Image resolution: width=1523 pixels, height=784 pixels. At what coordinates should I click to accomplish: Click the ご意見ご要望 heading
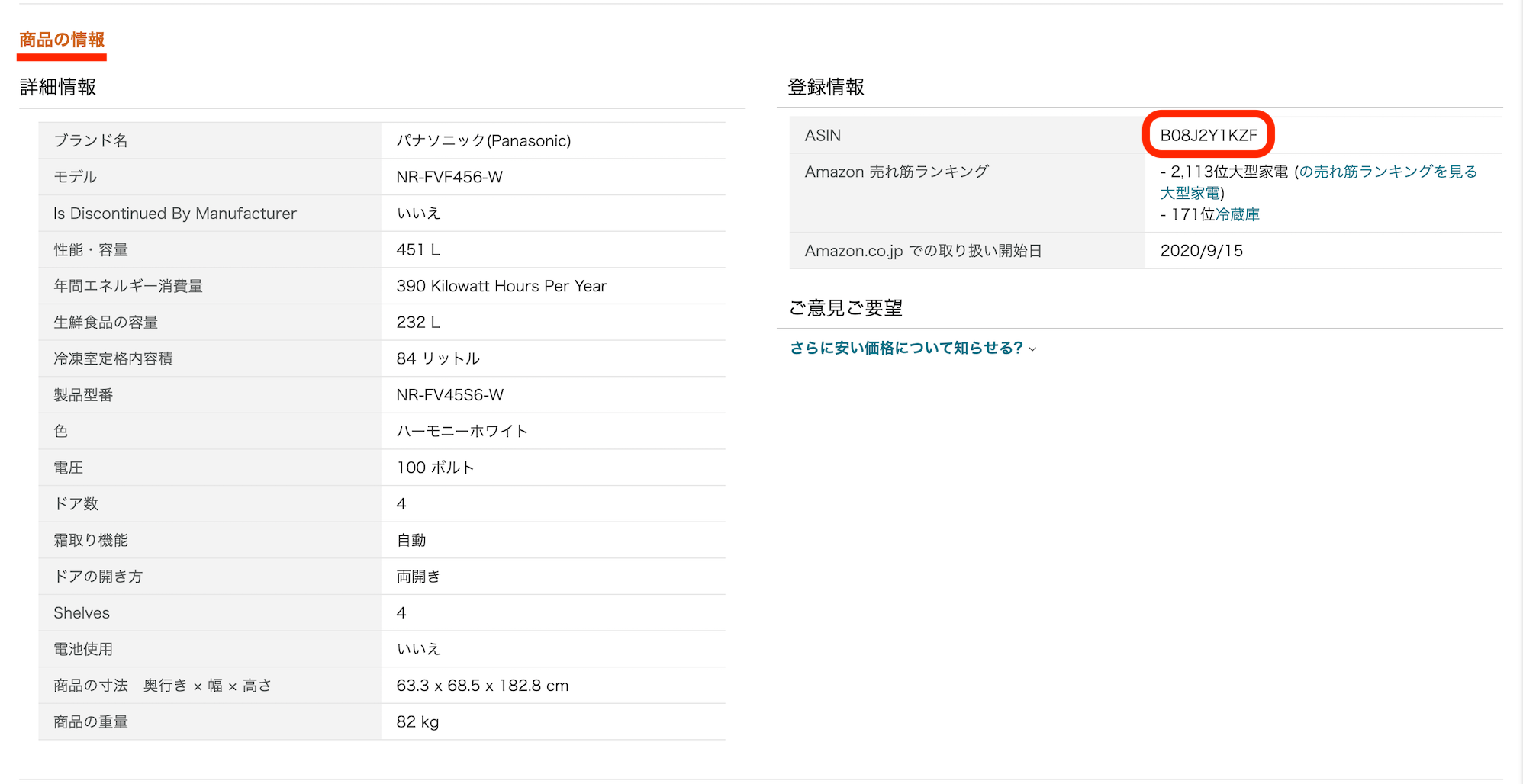(x=845, y=307)
